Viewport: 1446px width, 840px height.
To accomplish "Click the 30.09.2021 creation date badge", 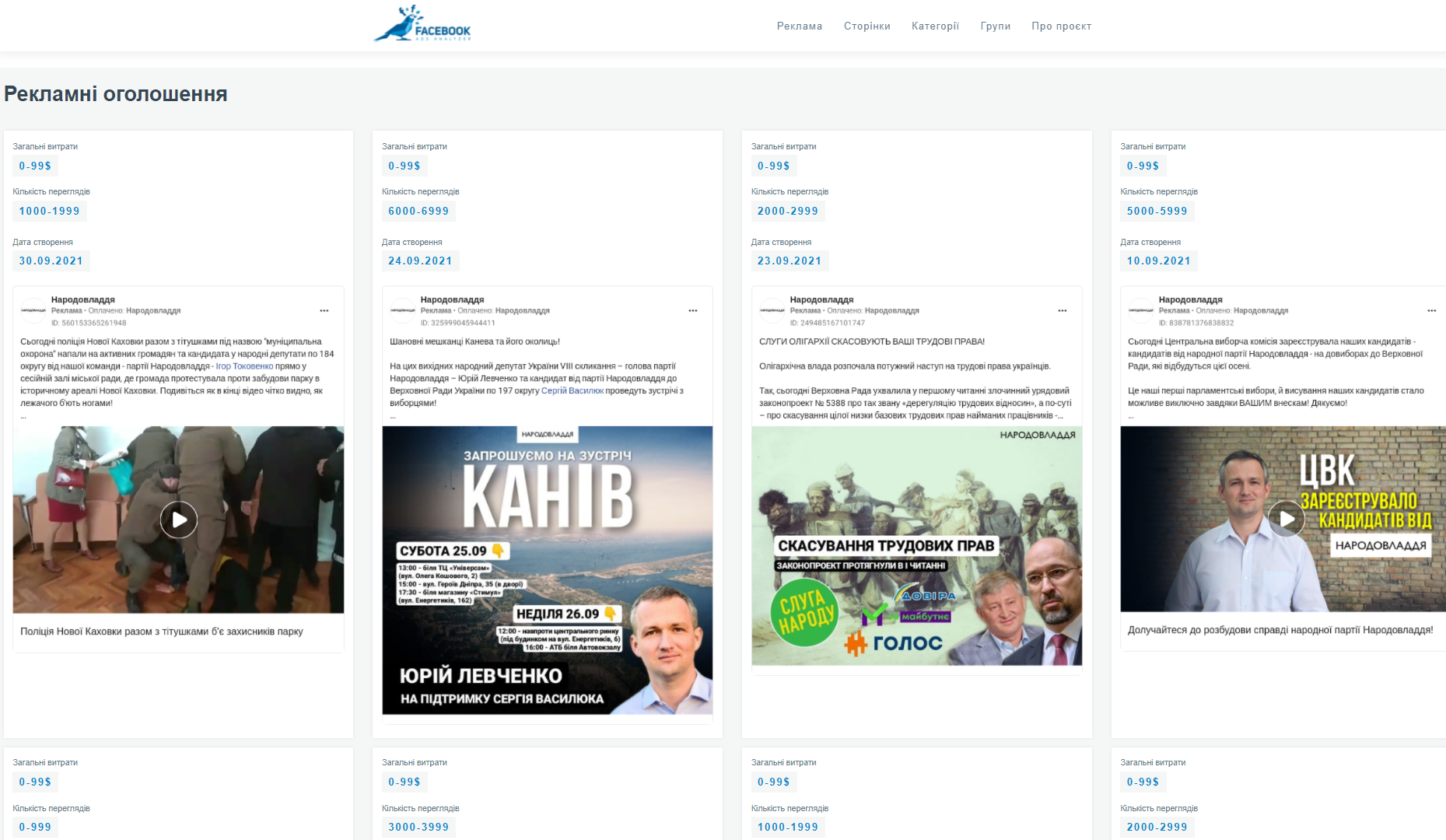I will coord(51,261).
